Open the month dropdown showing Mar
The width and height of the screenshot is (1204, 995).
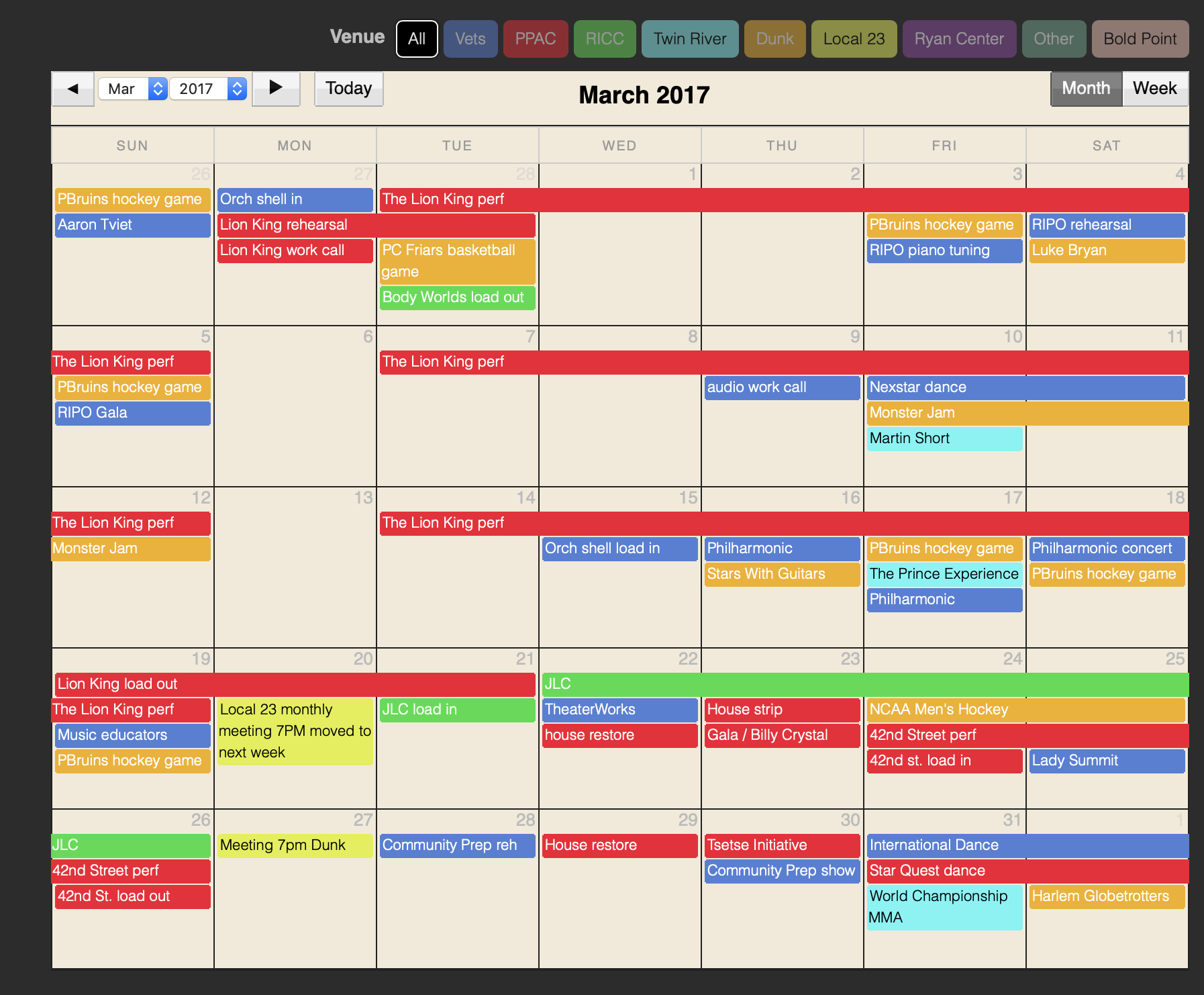[x=132, y=89]
